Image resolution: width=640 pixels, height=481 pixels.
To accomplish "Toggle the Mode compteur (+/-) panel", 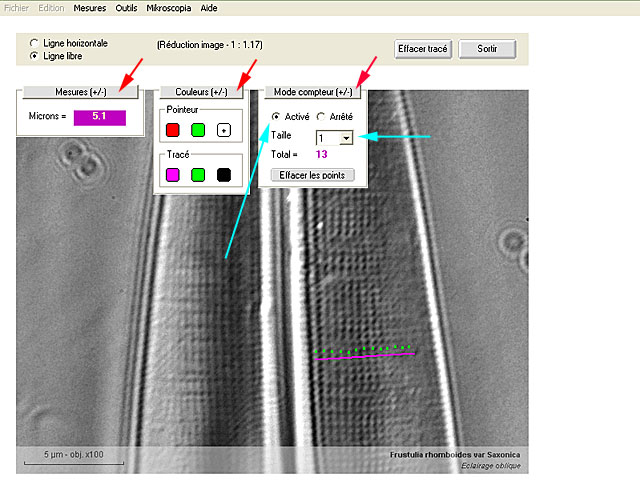I will pos(313,92).
